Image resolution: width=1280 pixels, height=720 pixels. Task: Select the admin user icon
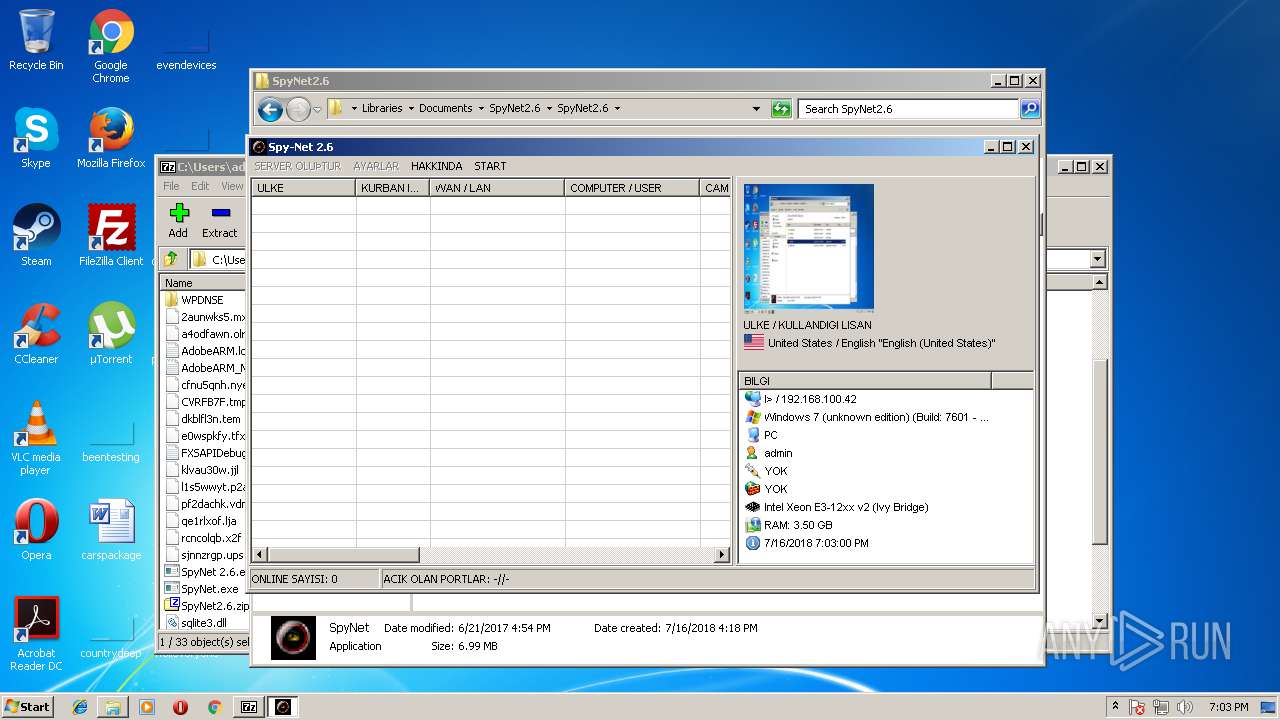coord(753,453)
